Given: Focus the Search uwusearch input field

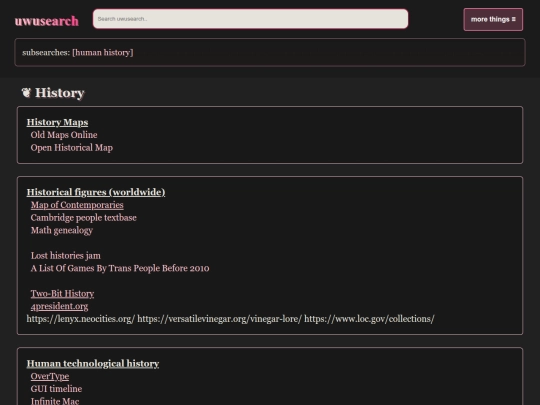Looking at the screenshot, I should pyautogui.click(x=250, y=19).
